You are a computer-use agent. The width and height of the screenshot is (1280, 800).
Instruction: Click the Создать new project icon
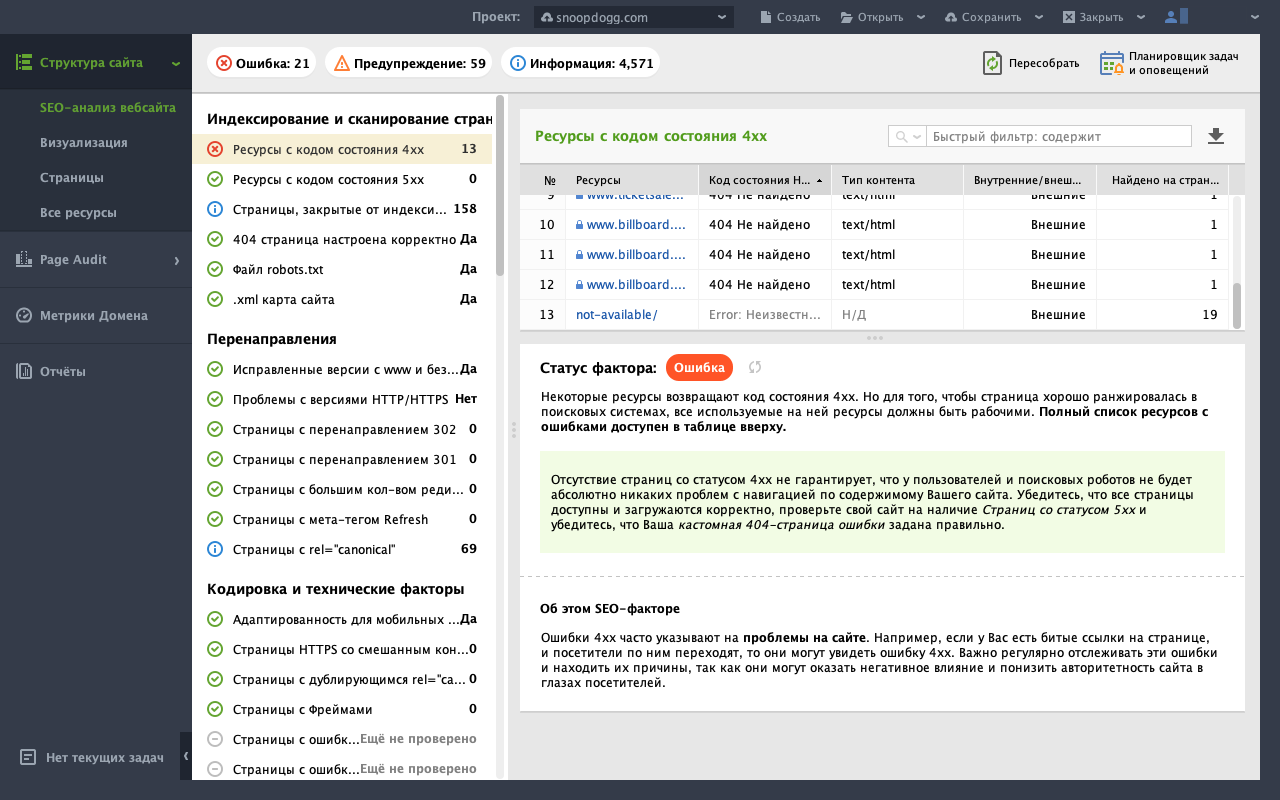[767, 17]
